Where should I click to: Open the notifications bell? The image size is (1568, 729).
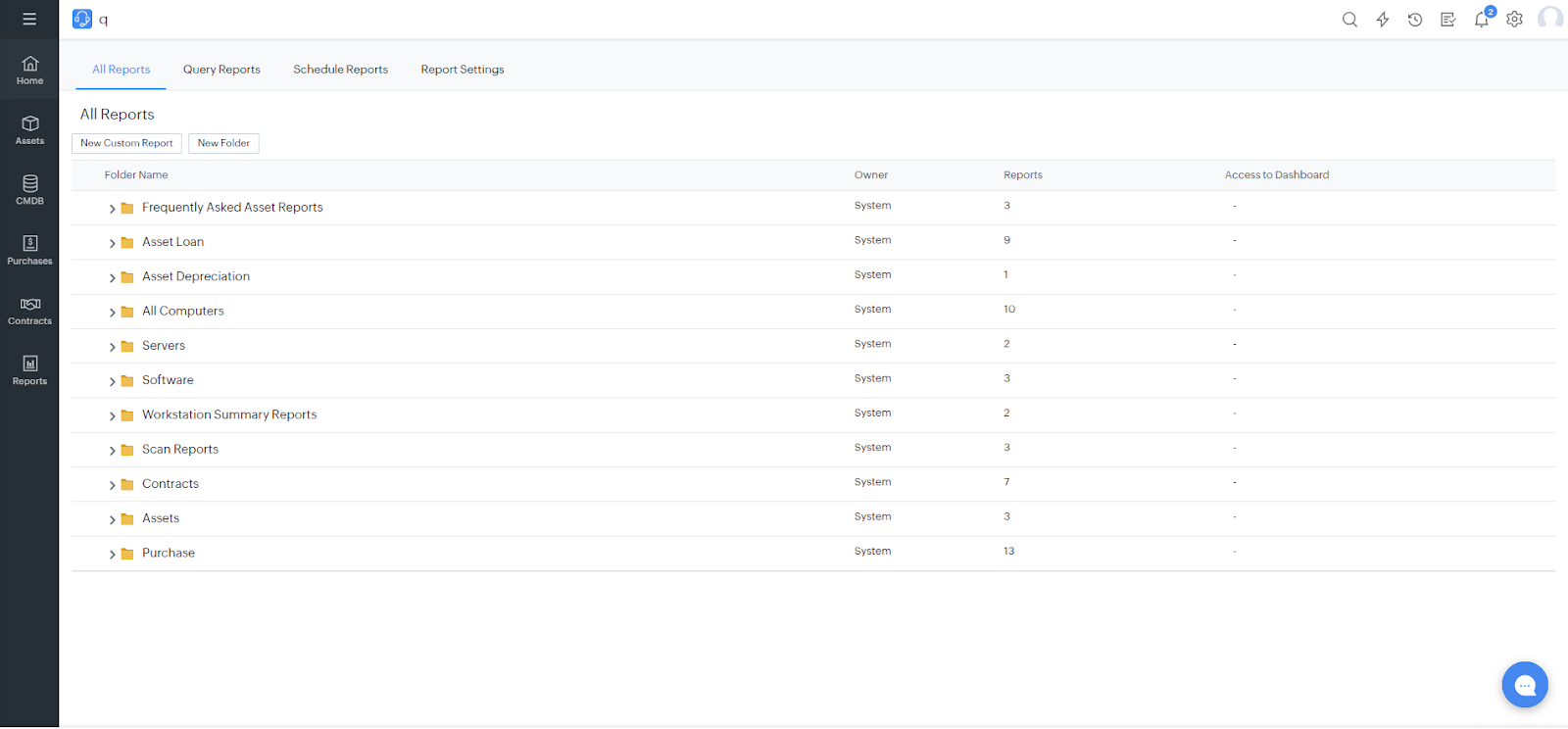(x=1481, y=20)
